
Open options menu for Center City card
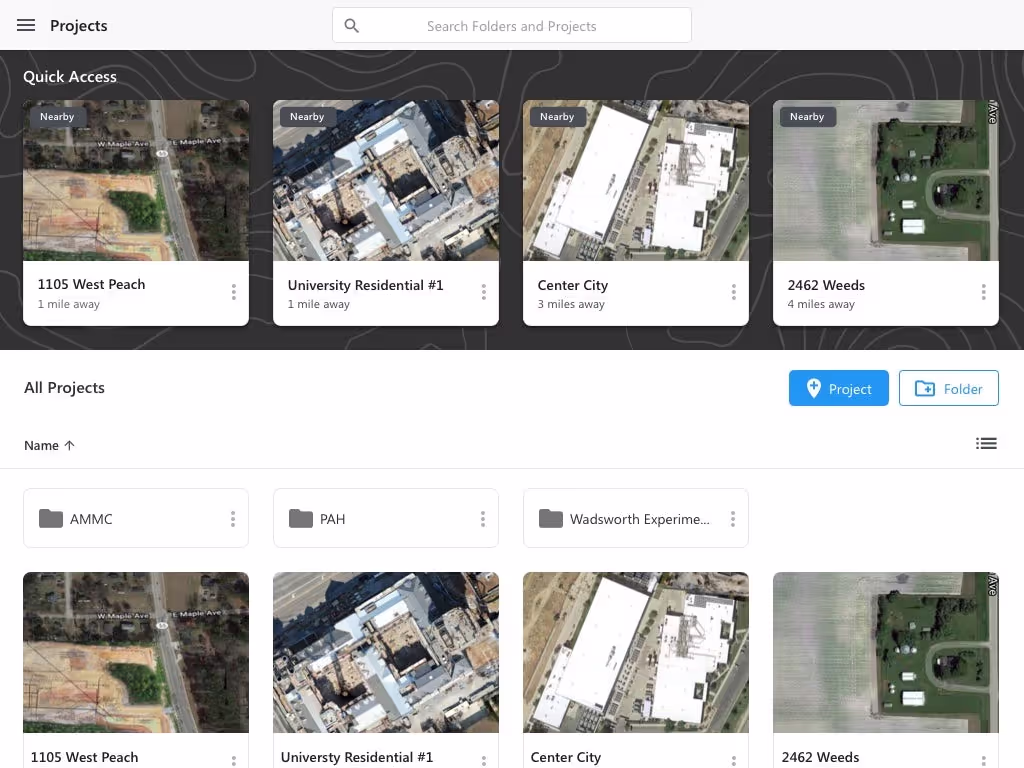tap(734, 293)
